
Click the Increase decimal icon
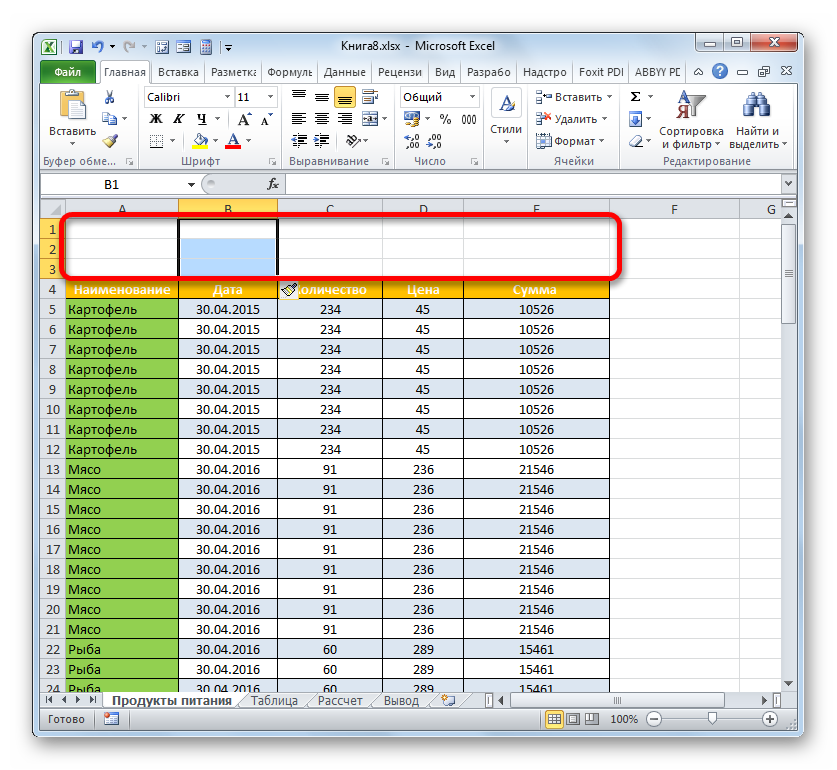(x=412, y=141)
